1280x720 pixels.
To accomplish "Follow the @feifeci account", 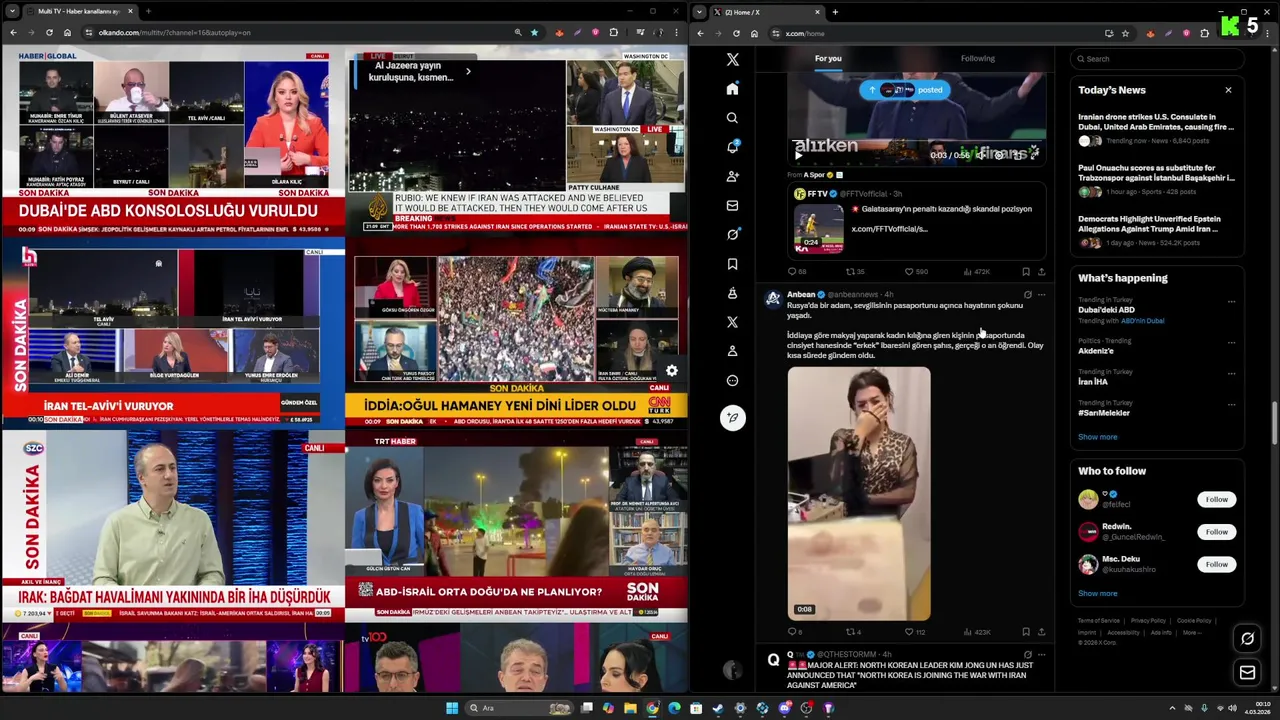I will coord(1216,499).
